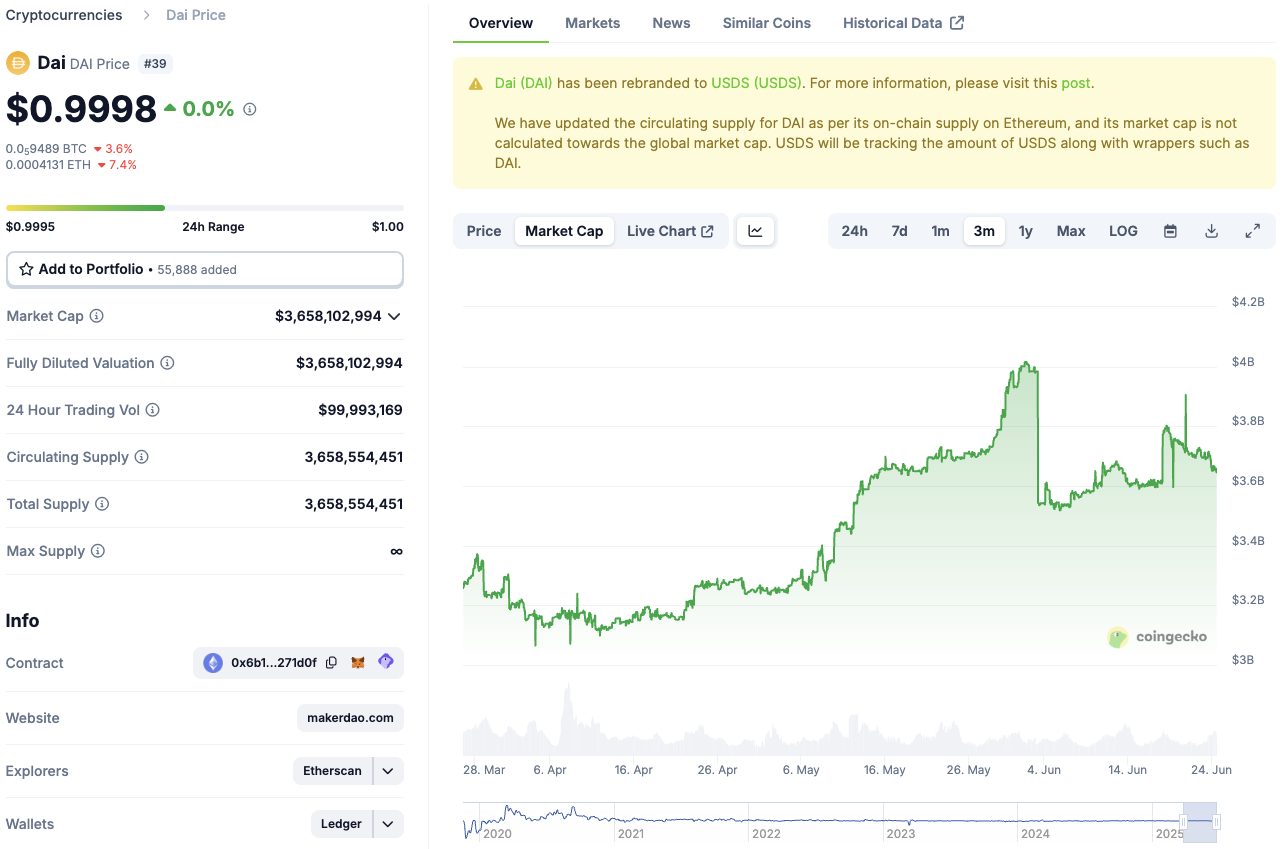Click the left handle of chart range navigator
The image size is (1285, 849).
point(1183,822)
